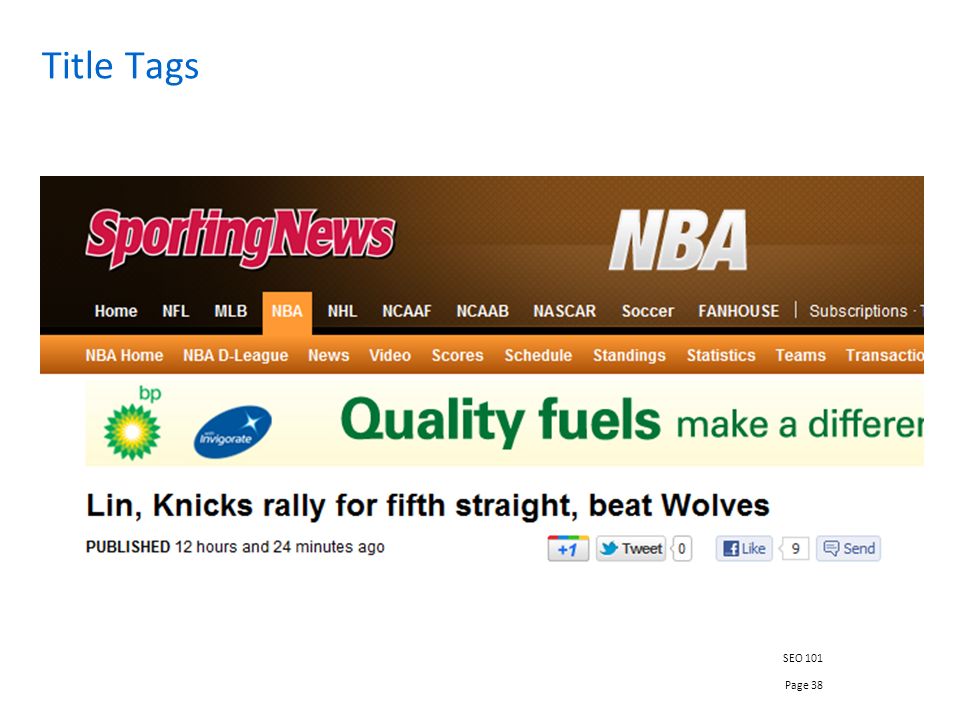The image size is (960, 720).
Task: Open Schedule in the orange submenu
Action: pos(538,355)
